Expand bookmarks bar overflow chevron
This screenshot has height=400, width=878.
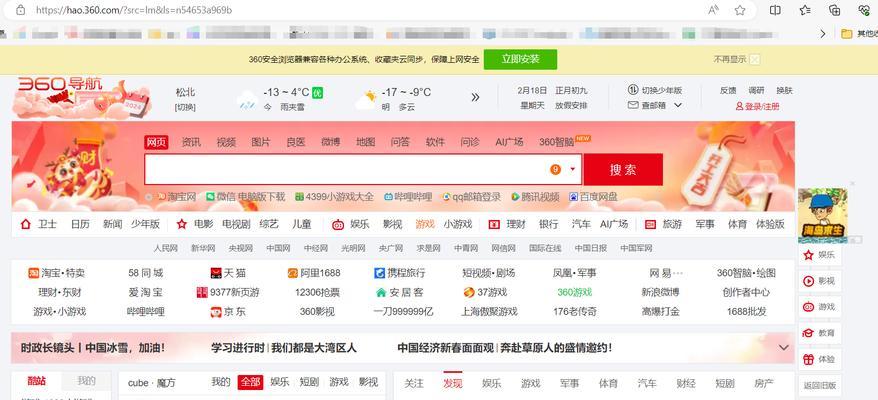tap(823, 34)
